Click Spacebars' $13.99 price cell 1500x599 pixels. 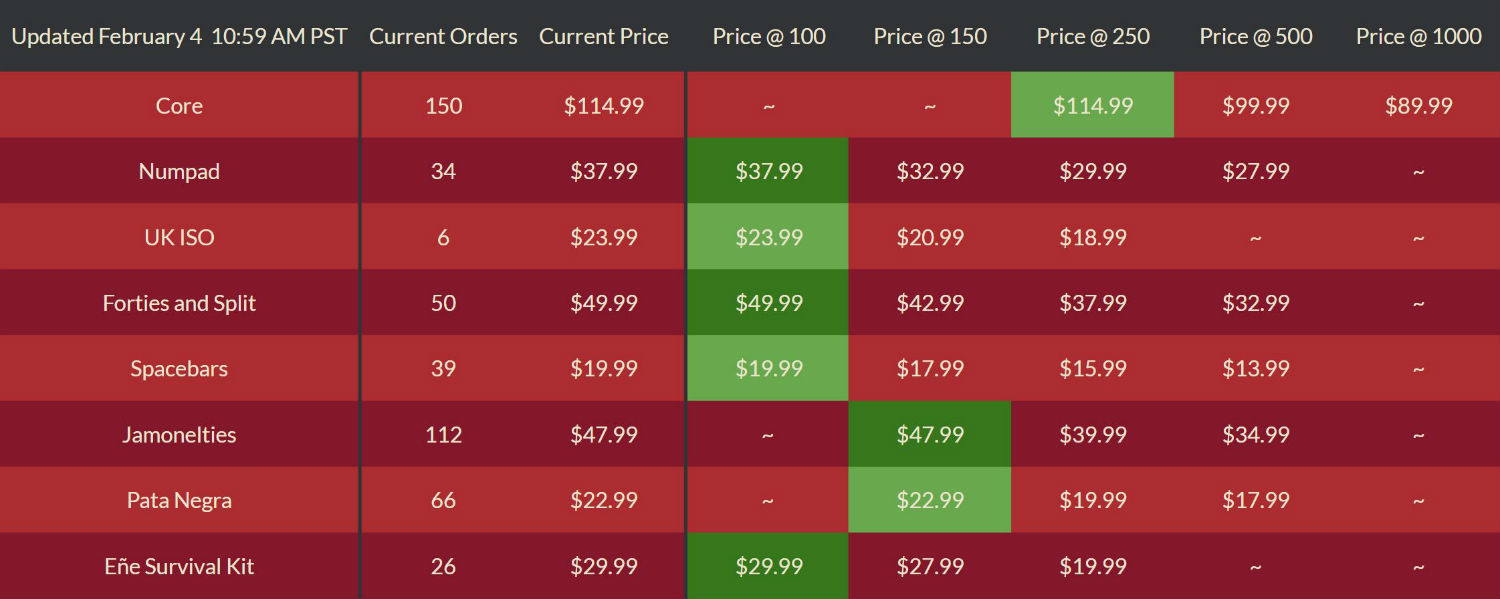click(1256, 369)
